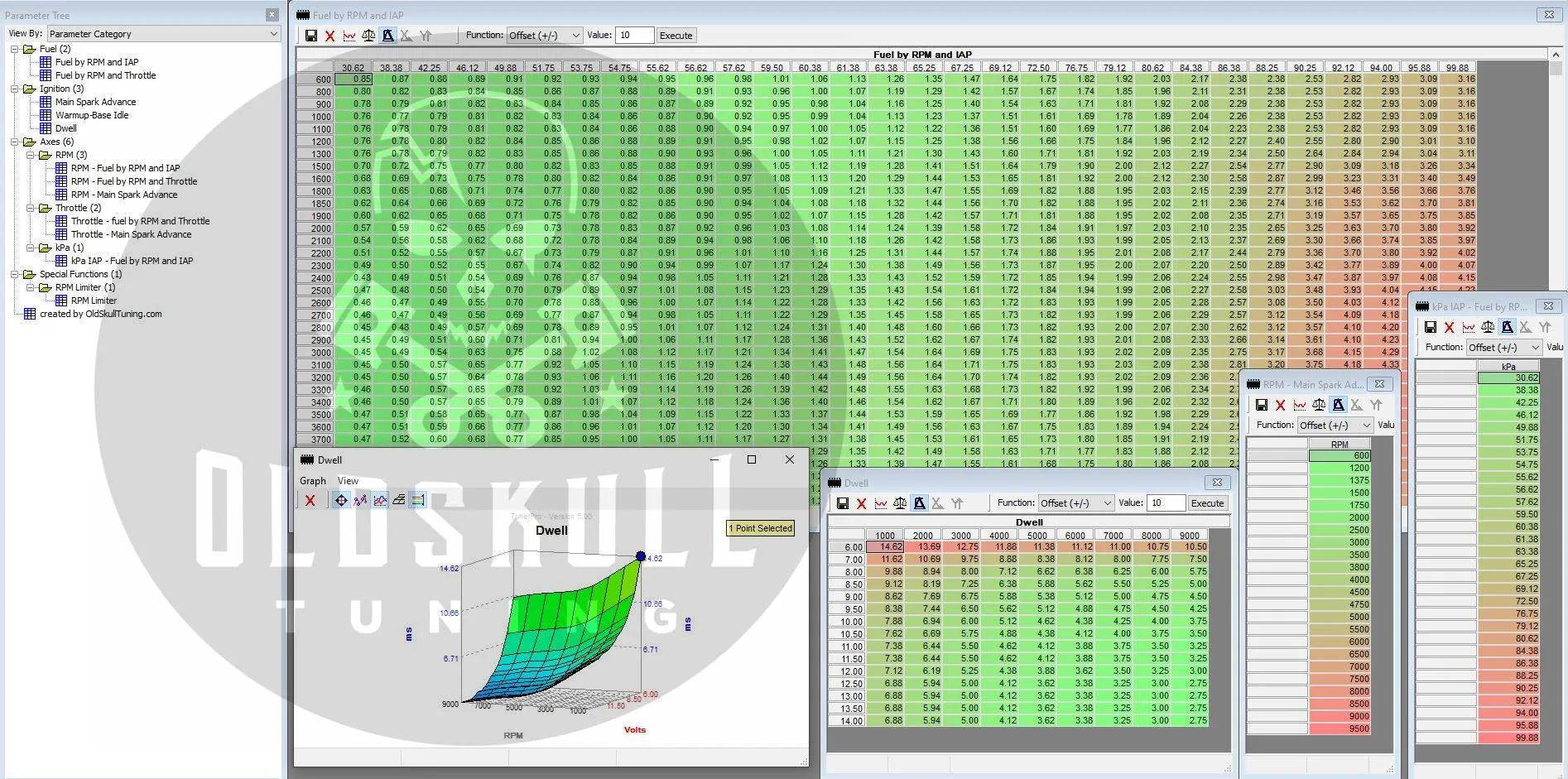Save the Dwell table using the floppy icon
The image size is (1568, 779).
tap(842, 503)
